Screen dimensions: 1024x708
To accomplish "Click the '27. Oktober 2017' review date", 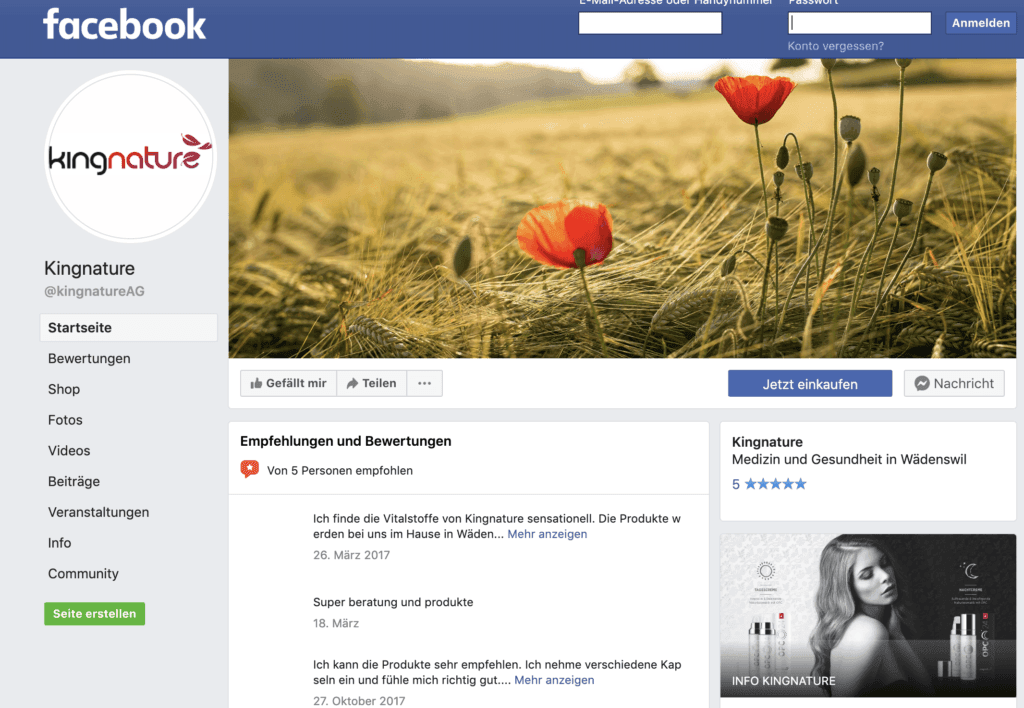I will tap(359, 701).
